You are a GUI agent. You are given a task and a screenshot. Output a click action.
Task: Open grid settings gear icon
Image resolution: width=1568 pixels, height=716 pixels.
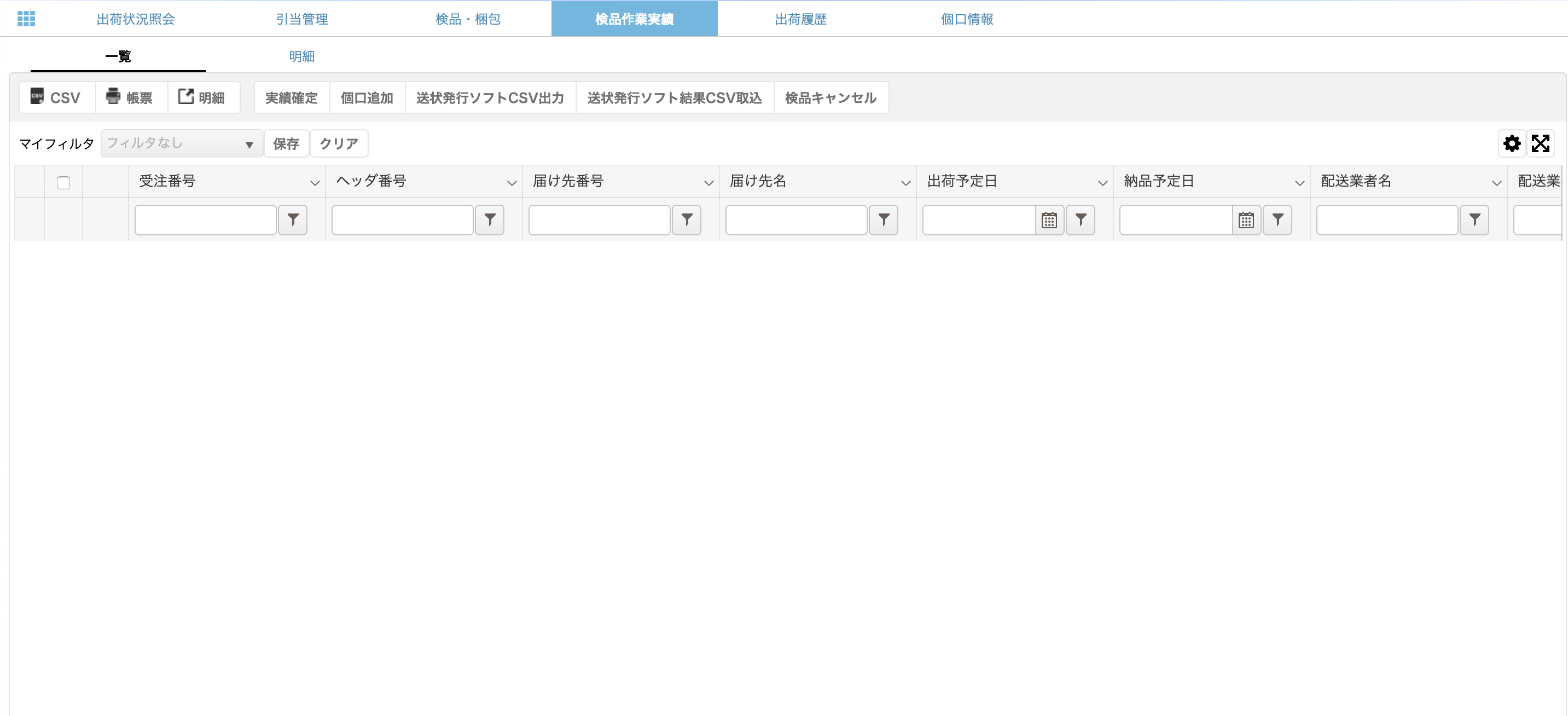(1512, 143)
